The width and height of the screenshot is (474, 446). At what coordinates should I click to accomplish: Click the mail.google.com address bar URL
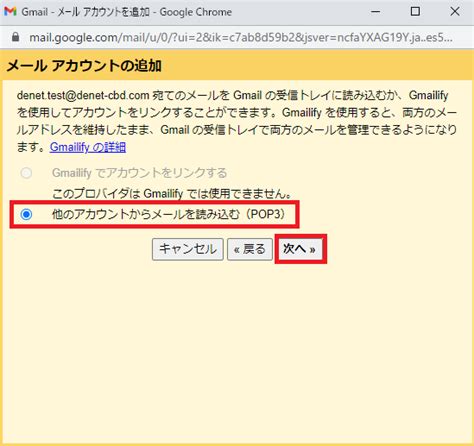coord(241,37)
